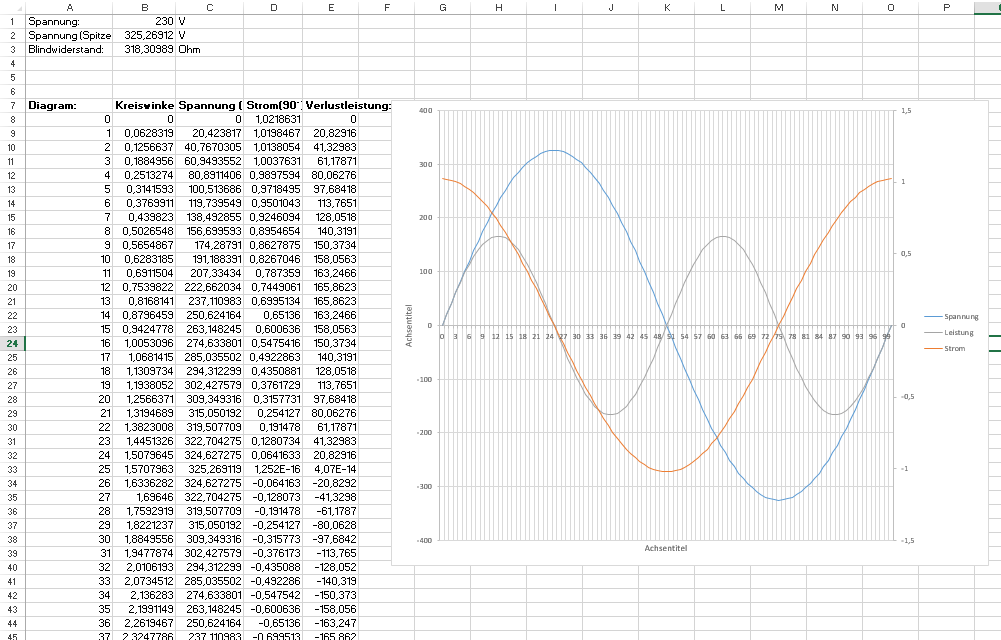Select the 'Strom' legend entry in chart
The height and width of the screenshot is (640, 1001).
945,348
